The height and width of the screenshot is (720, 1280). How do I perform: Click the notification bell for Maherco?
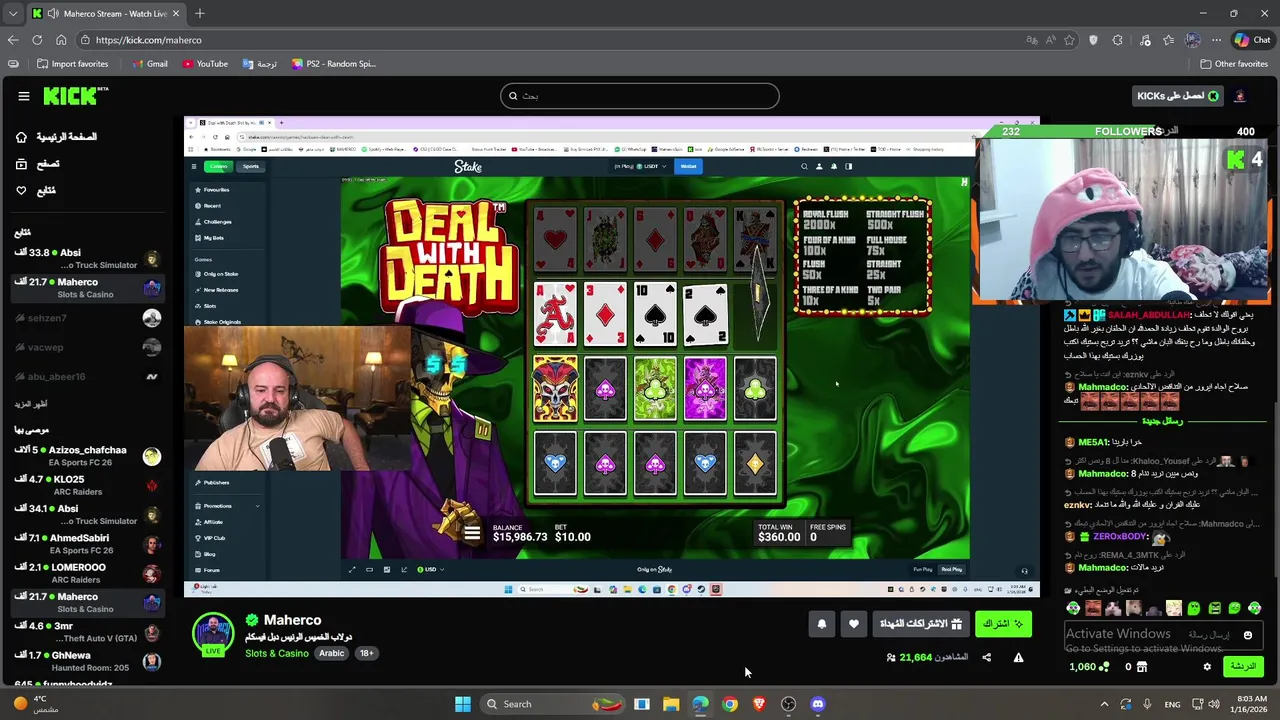(821, 624)
